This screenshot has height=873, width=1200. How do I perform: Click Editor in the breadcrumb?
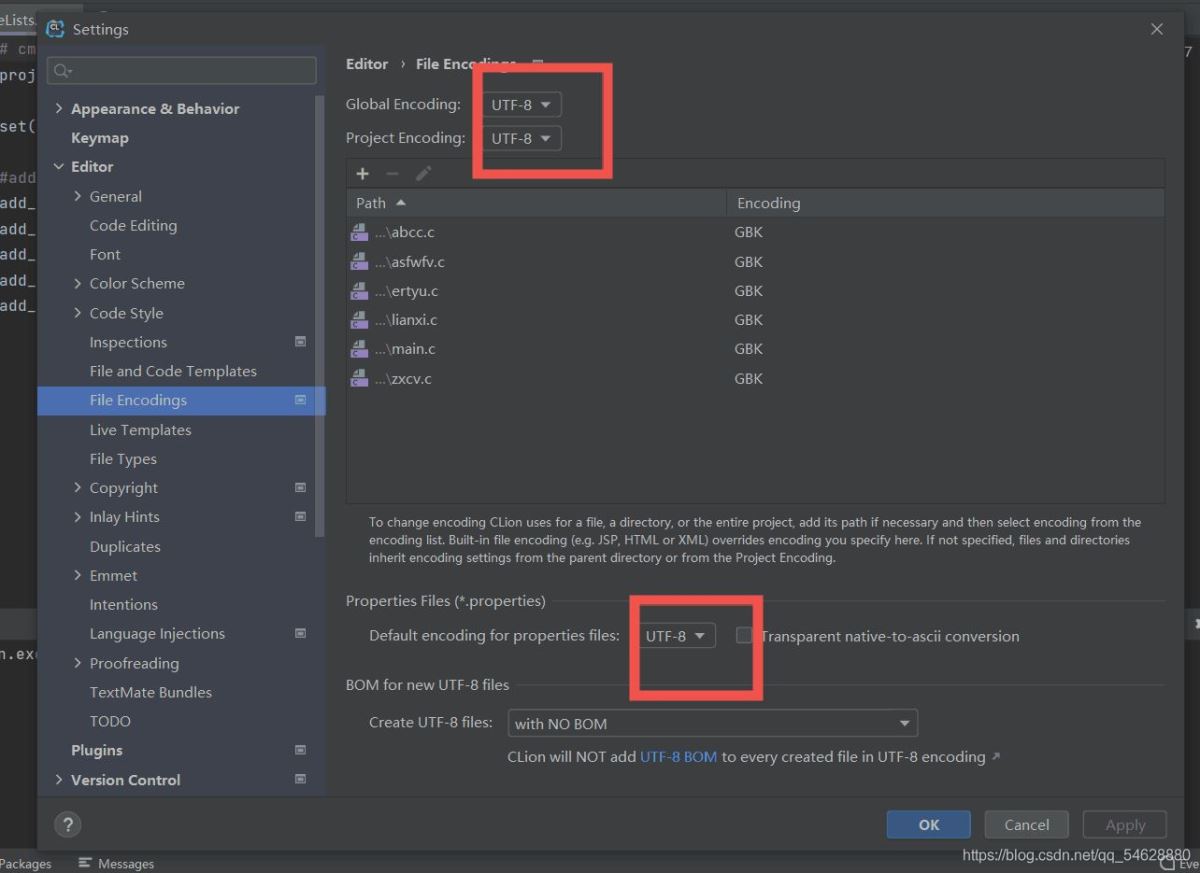click(367, 64)
